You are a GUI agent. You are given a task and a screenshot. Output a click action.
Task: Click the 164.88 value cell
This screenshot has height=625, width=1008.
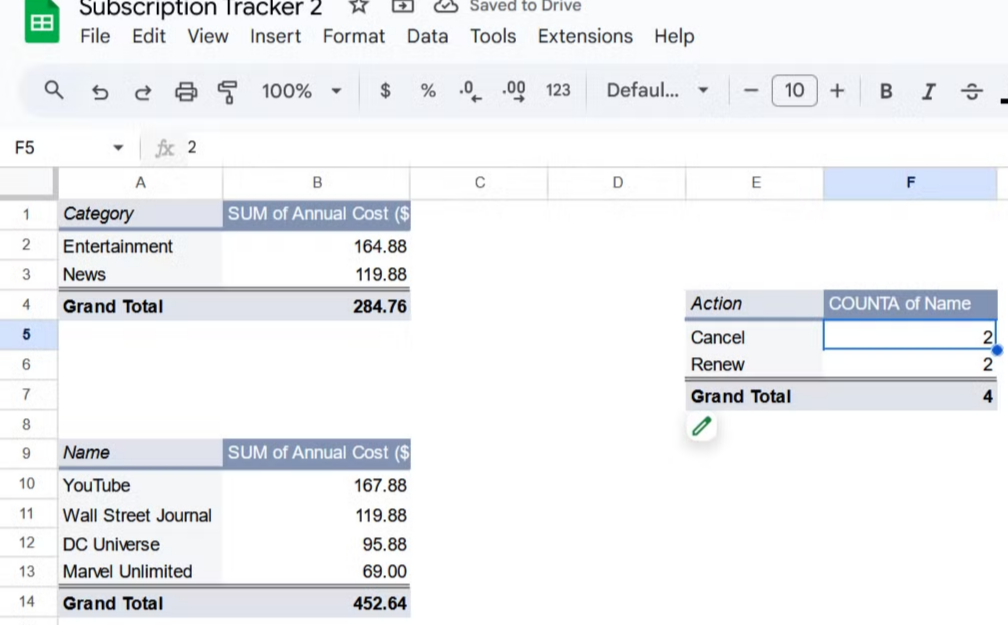tap(316, 246)
